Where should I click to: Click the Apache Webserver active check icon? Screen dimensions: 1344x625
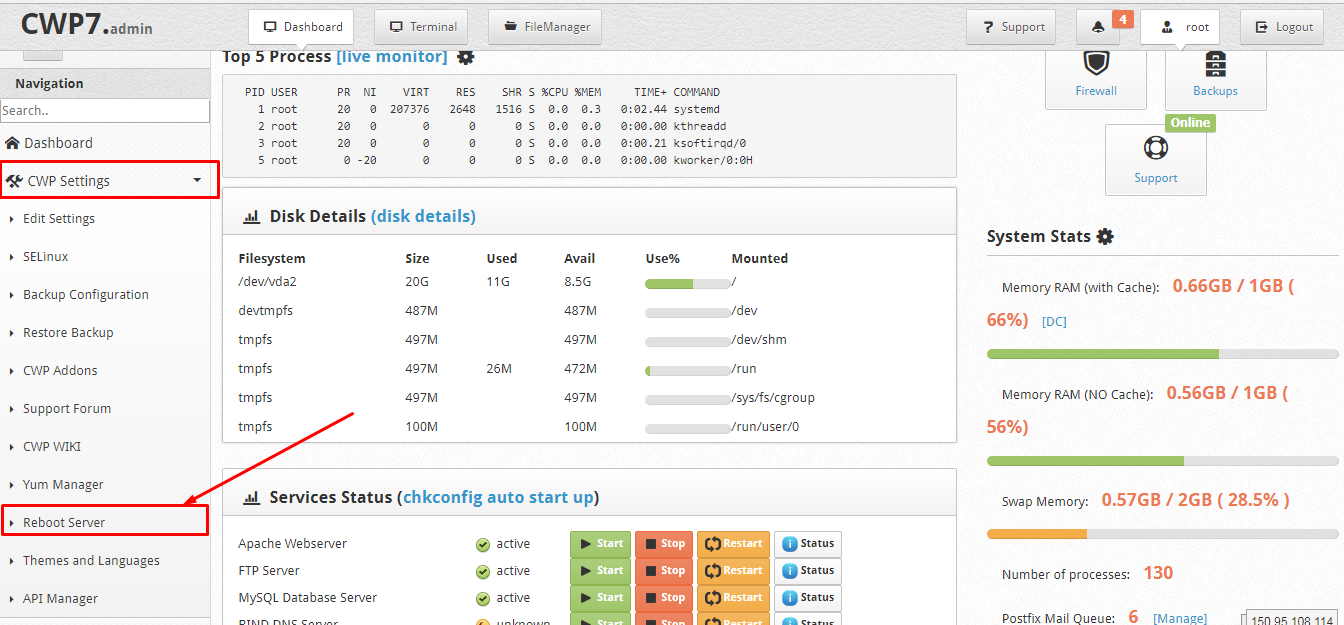pyautogui.click(x=482, y=545)
